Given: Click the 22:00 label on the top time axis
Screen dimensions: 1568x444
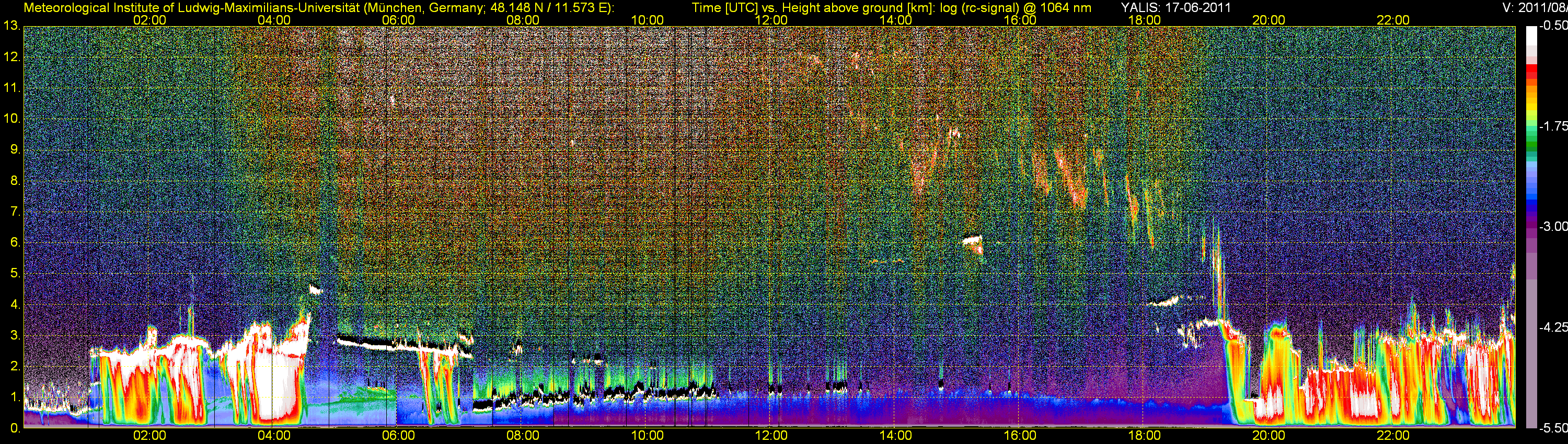Looking at the screenshot, I should point(1393,20).
